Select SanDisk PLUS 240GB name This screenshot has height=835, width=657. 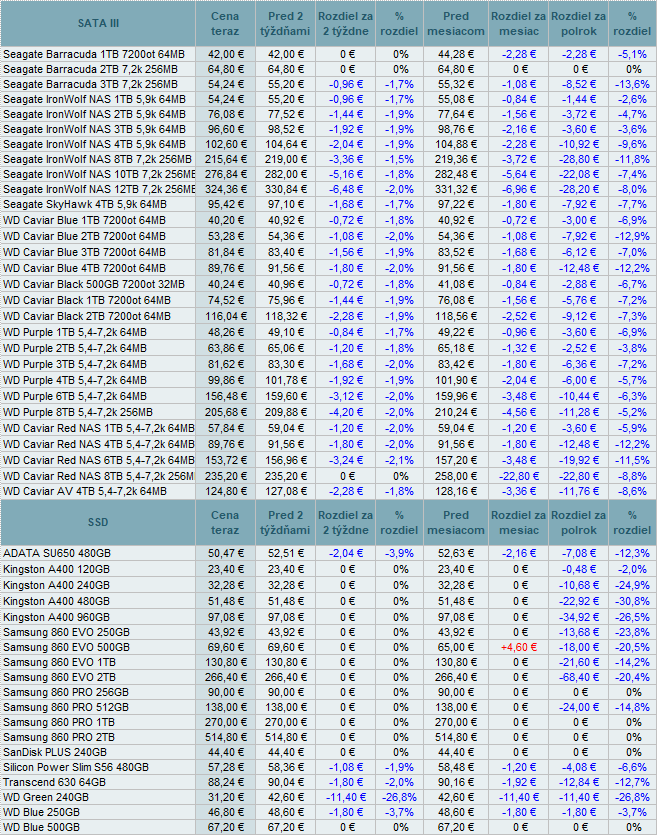[55, 752]
